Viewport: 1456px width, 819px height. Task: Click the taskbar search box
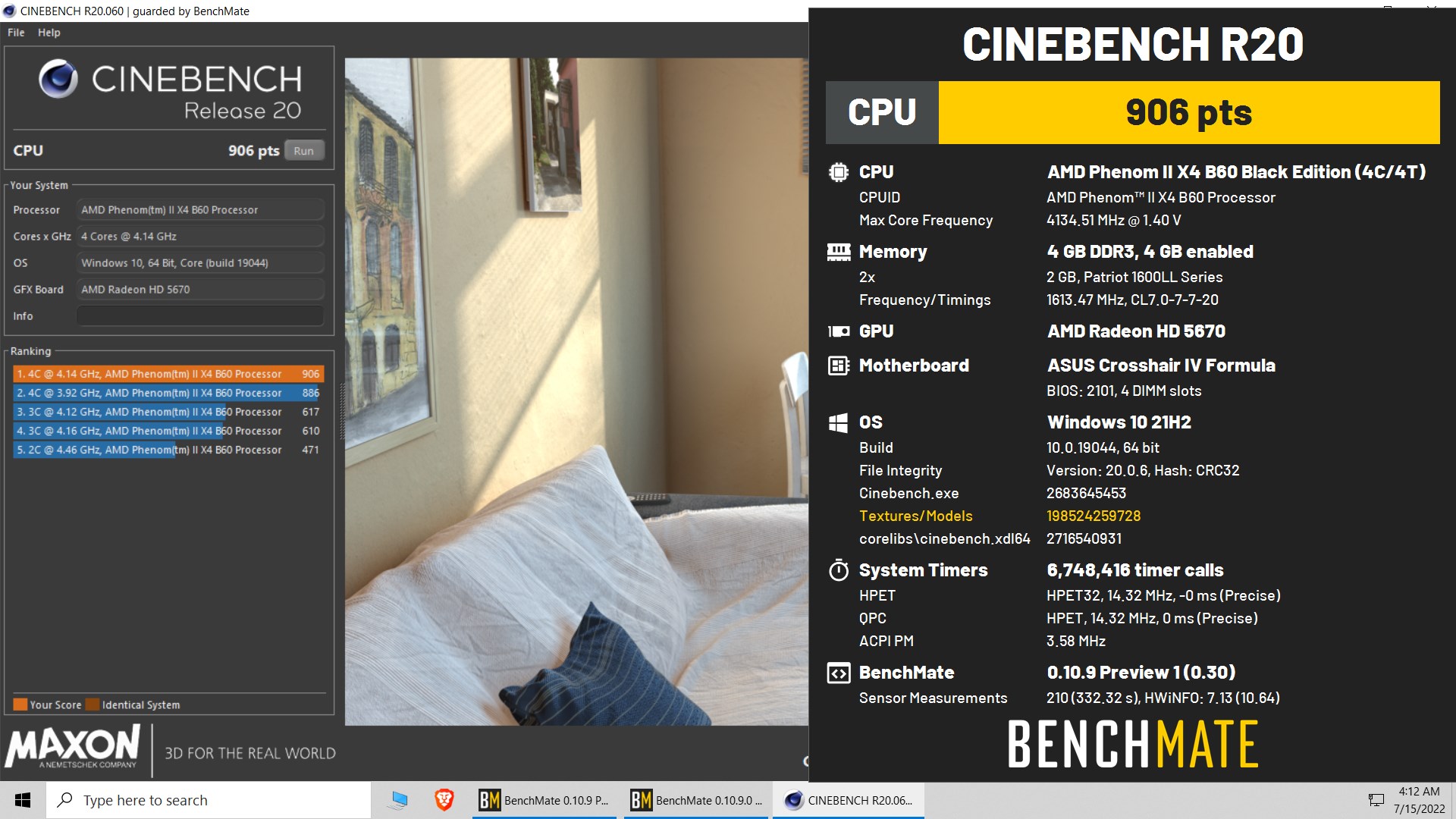point(209,800)
